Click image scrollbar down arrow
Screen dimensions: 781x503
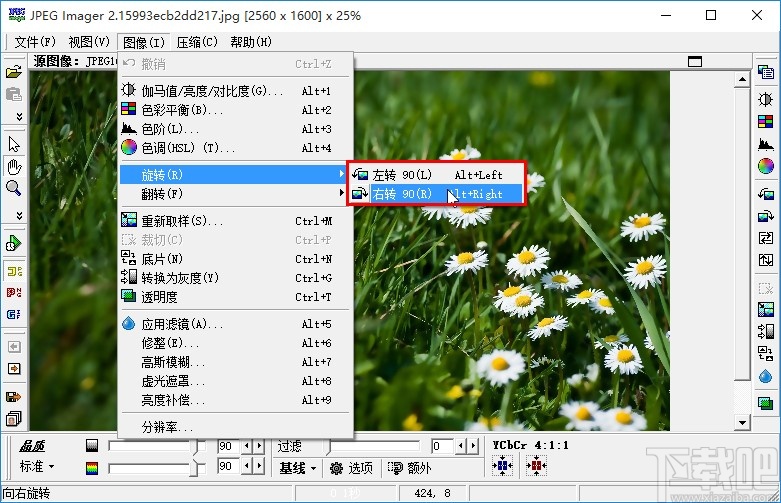(x=742, y=423)
